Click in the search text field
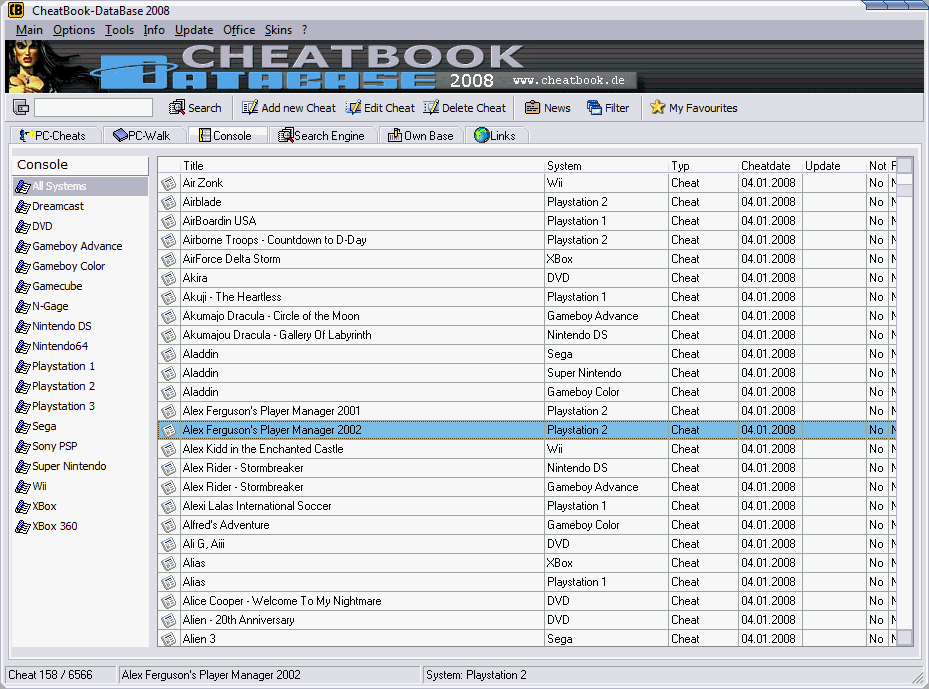The height and width of the screenshot is (689, 929). [x=93, y=108]
